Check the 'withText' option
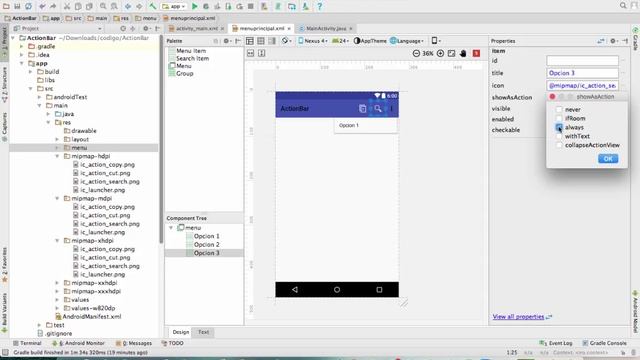This screenshot has width=640, height=360. [x=559, y=136]
